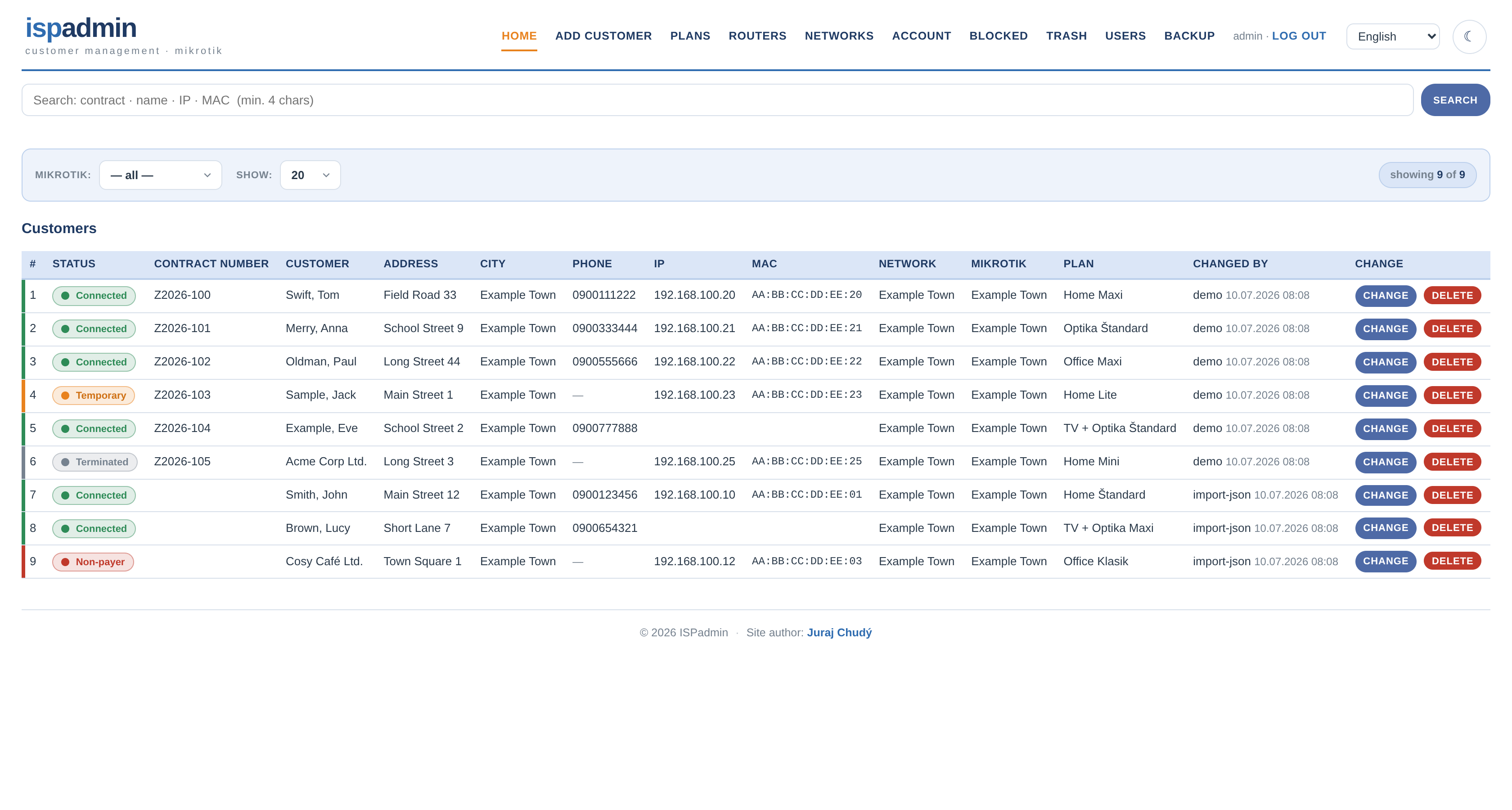Click CHANGE for Brown, Lucy
This screenshot has width=1512, height=810.
pos(1385,528)
